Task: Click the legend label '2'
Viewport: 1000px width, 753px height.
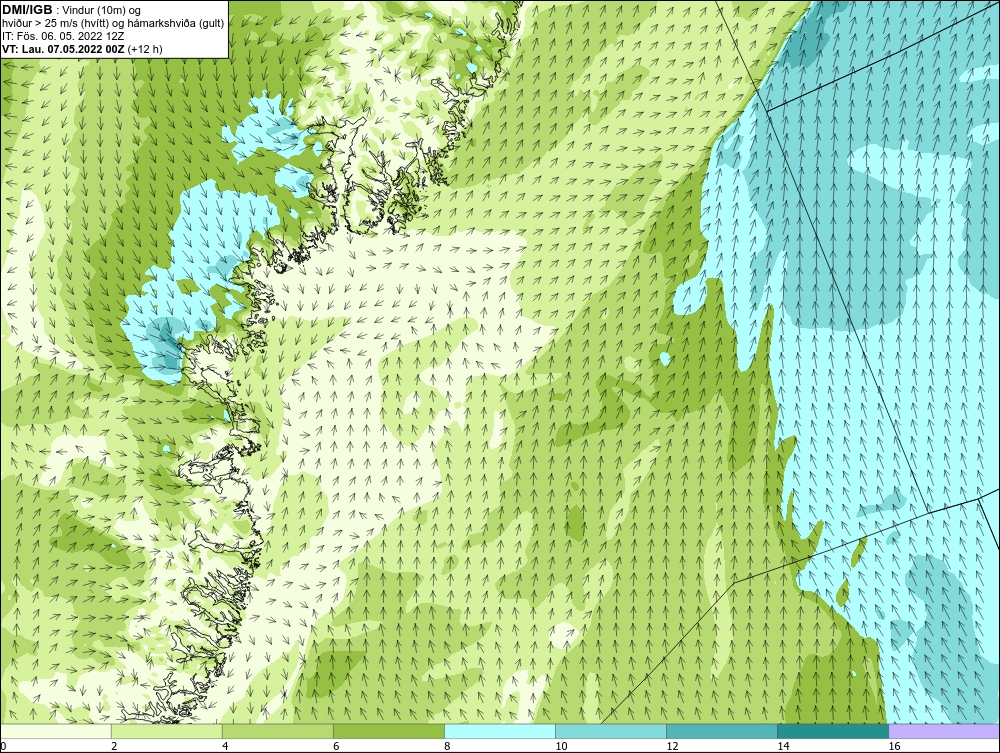Action: [114, 746]
